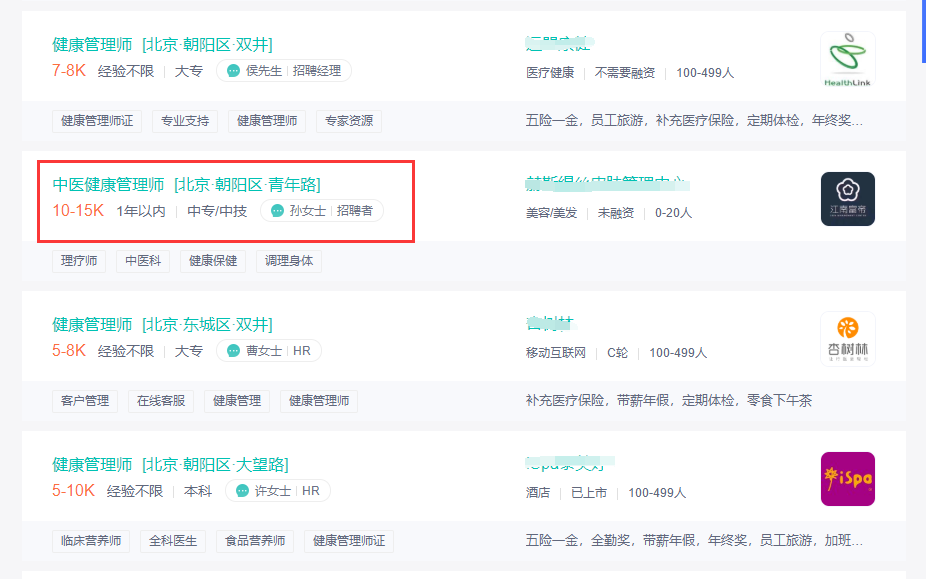
Task: Click chat icon beside 侯先生 recruiter
Action: pyautogui.click(x=234, y=71)
